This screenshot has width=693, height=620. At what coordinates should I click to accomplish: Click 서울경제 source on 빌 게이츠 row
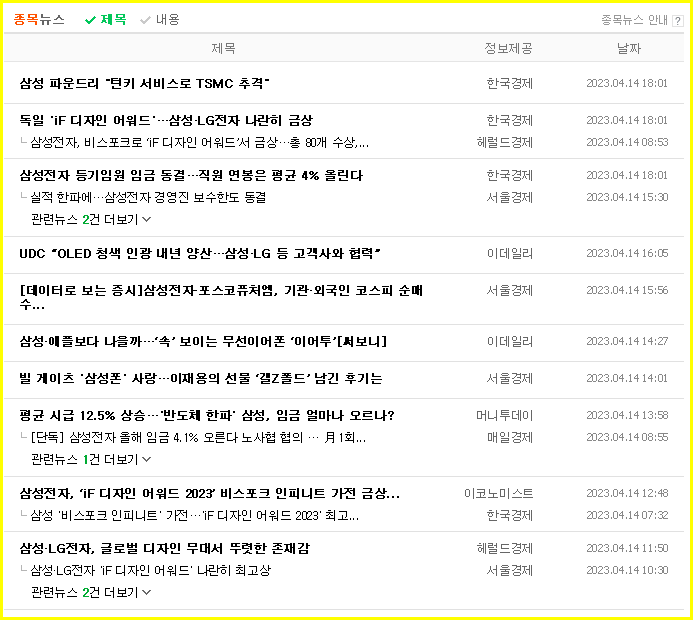click(x=510, y=378)
